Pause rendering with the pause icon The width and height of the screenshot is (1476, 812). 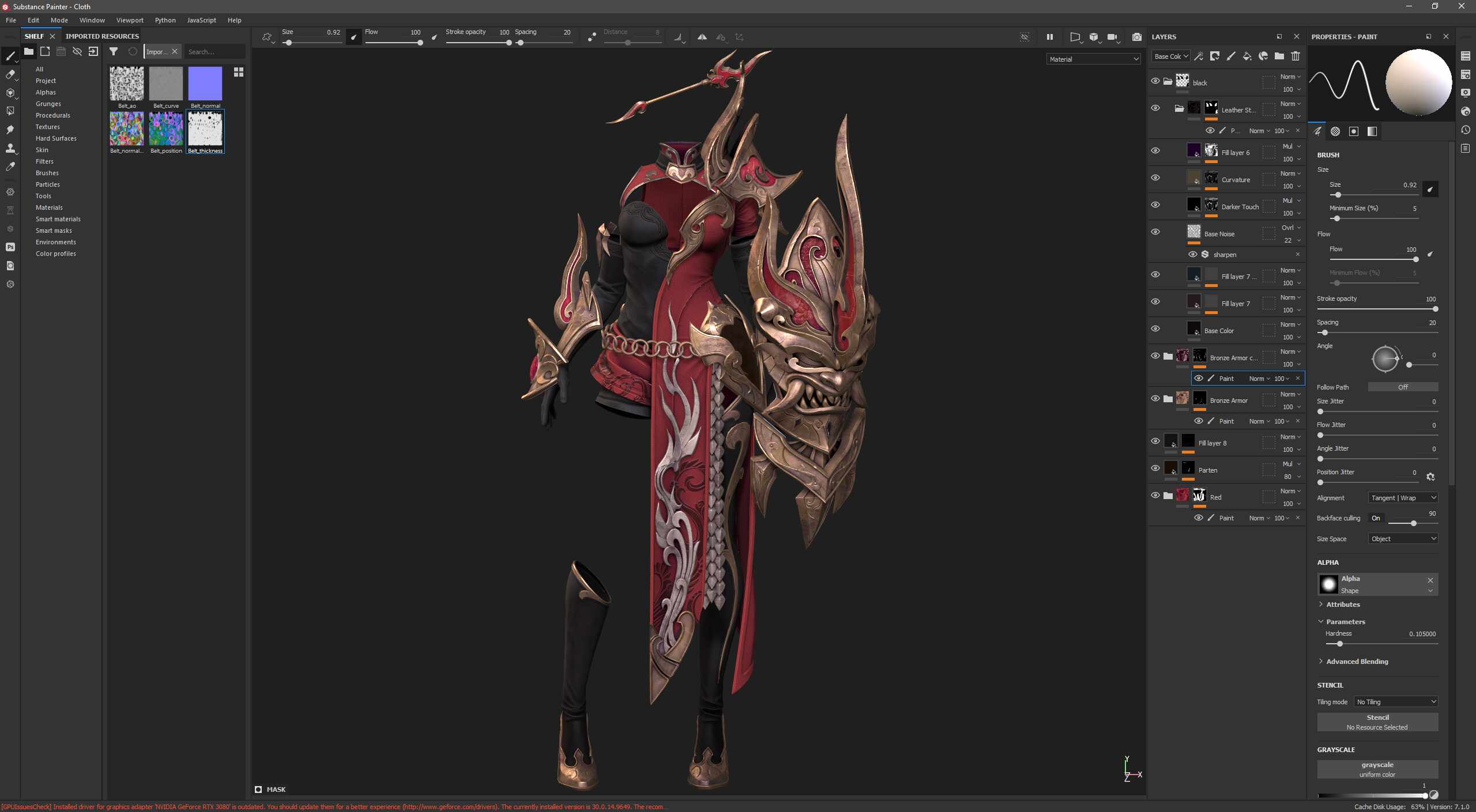coord(1049,37)
